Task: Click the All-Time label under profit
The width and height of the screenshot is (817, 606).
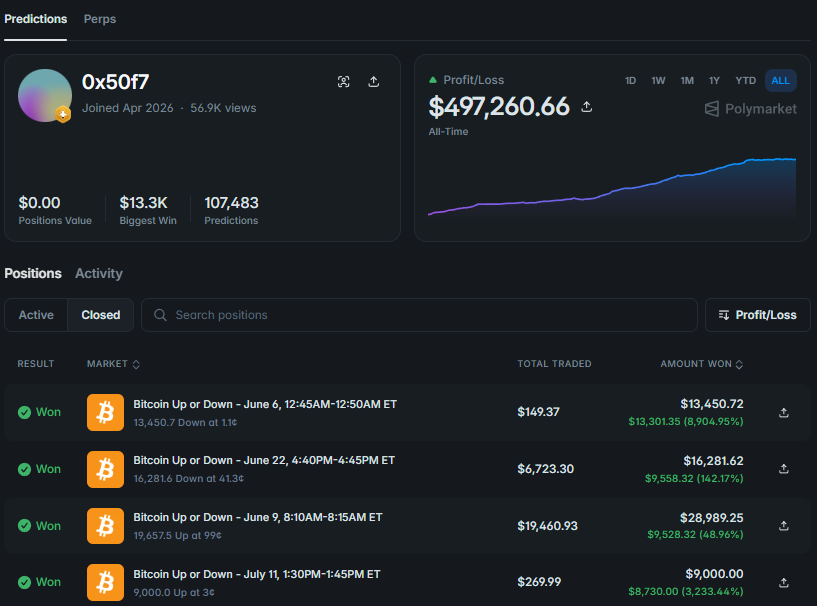Action: pos(448,132)
